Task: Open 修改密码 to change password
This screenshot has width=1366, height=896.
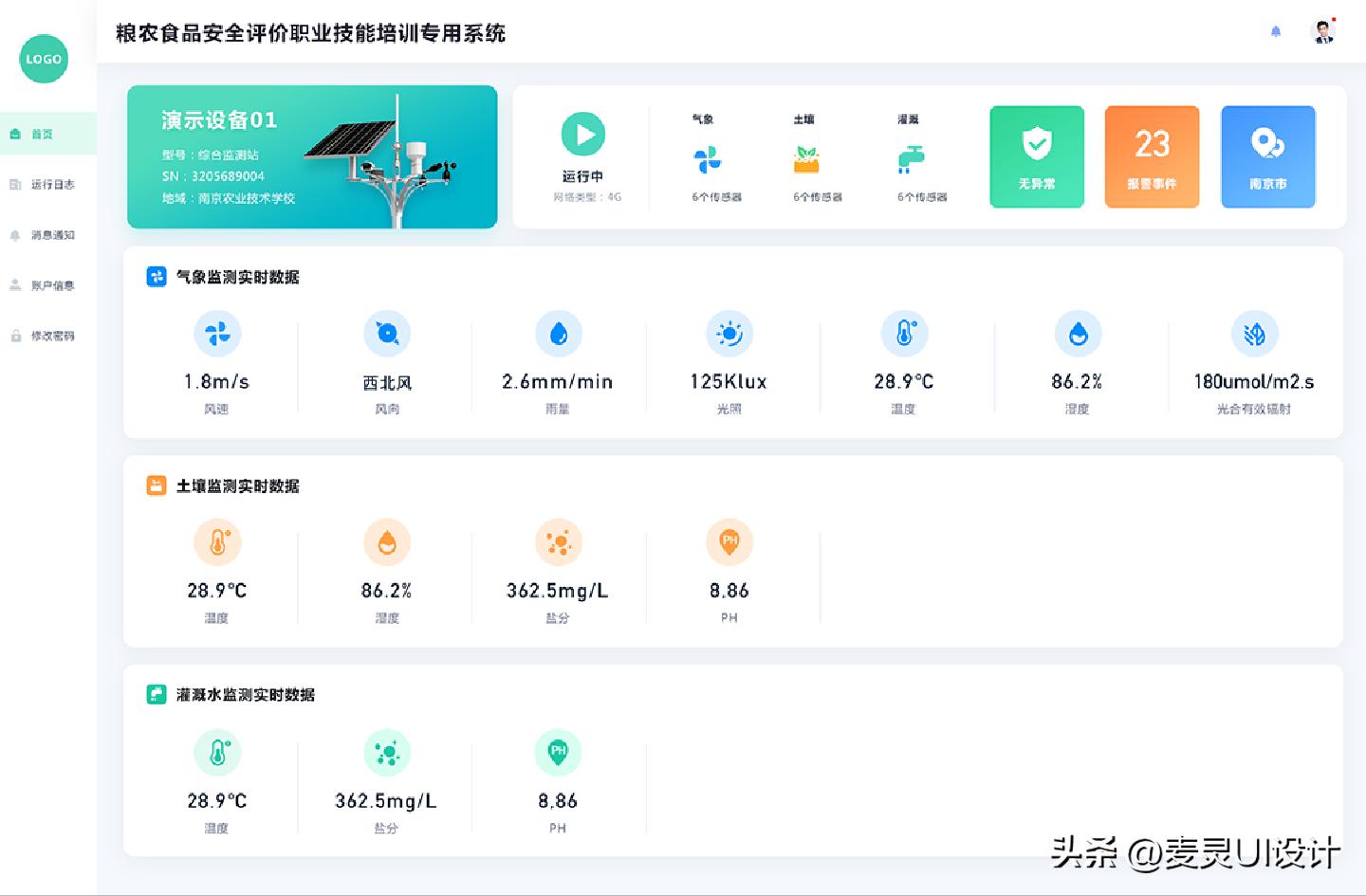Action: tap(46, 335)
